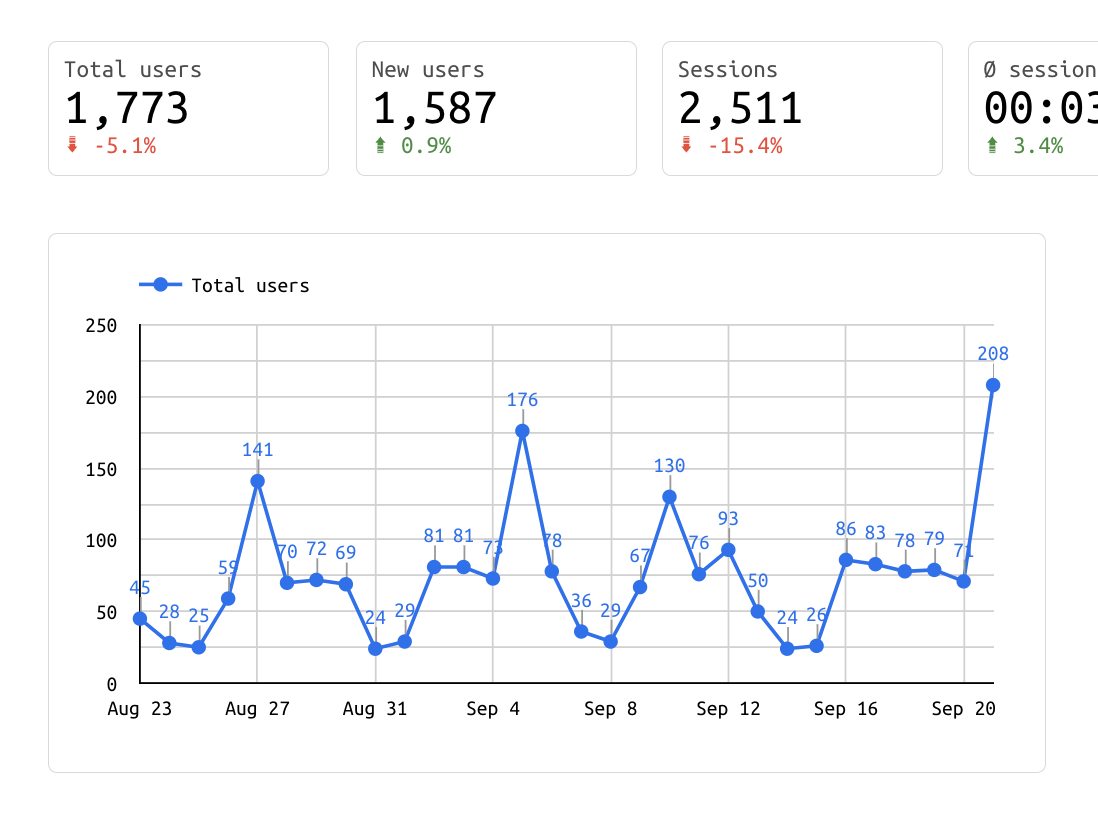This screenshot has height=820, width=1098.
Task: Click green up arrow showing 3.4%
Action: 991,146
